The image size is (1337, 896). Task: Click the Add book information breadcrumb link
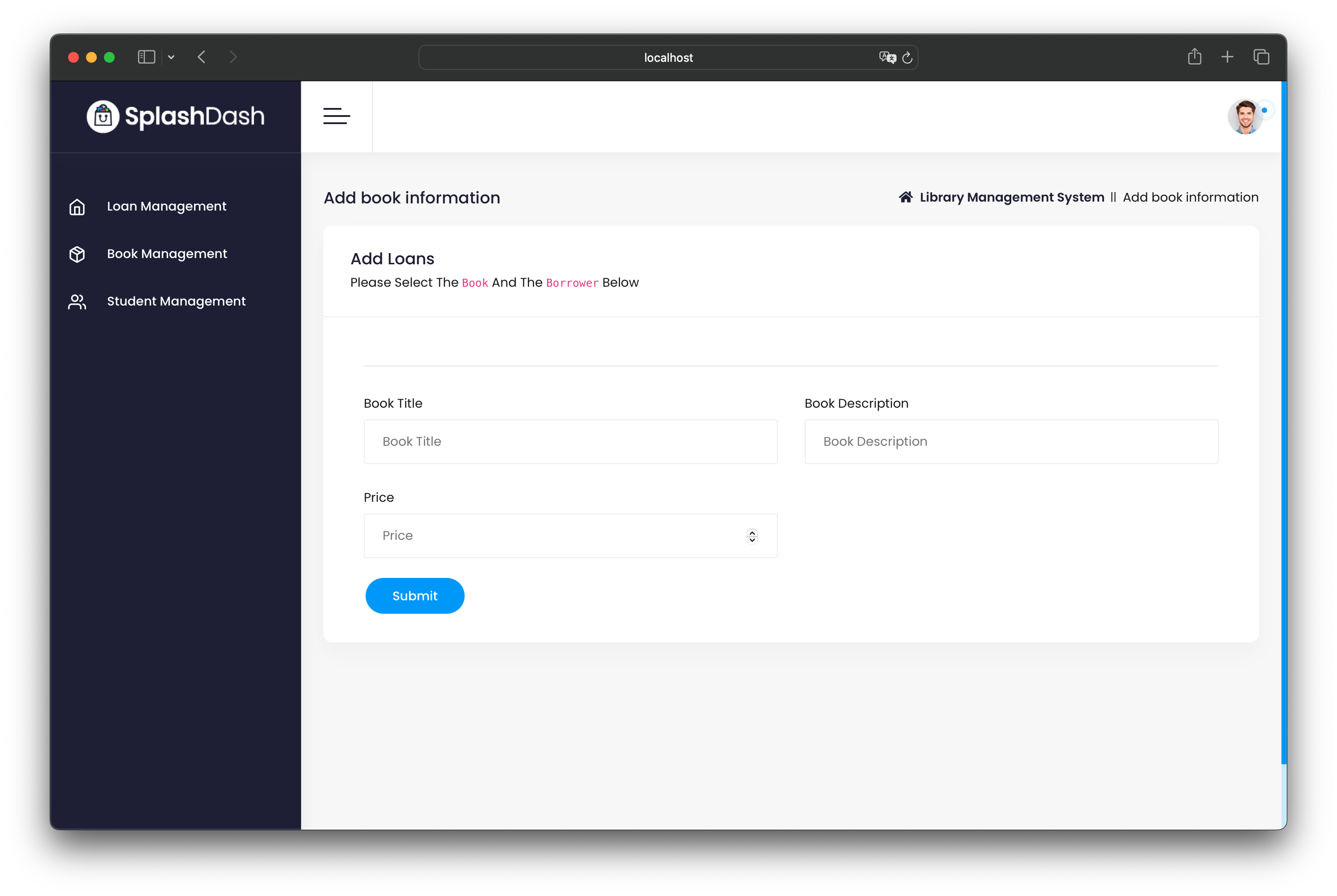pos(1190,196)
